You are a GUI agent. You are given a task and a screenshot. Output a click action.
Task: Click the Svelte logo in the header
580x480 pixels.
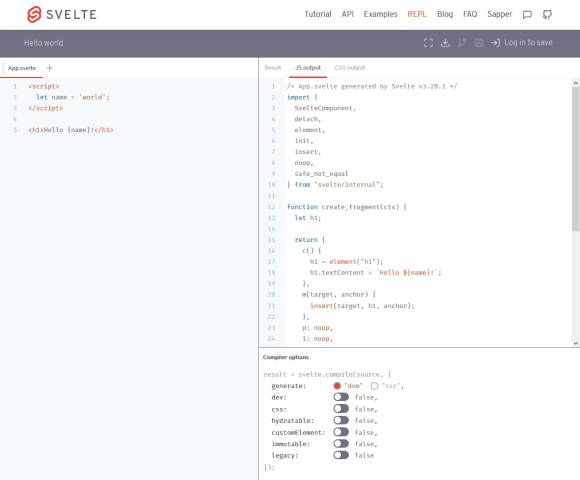pos(62,14)
